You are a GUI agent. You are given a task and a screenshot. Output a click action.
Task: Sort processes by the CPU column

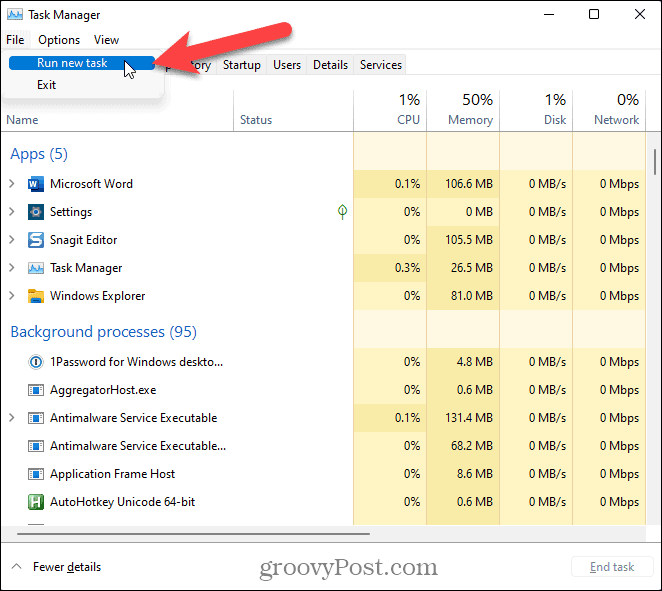(390, 111)
